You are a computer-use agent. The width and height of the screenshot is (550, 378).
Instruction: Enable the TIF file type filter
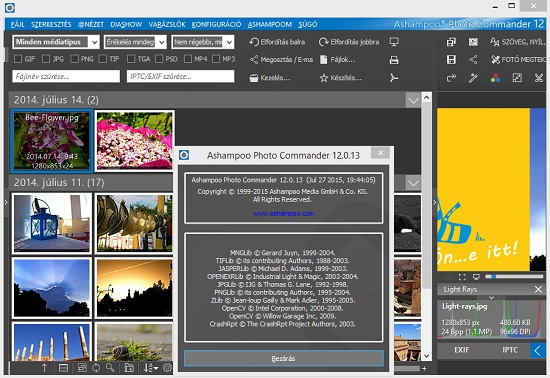(x=103, y=59)
